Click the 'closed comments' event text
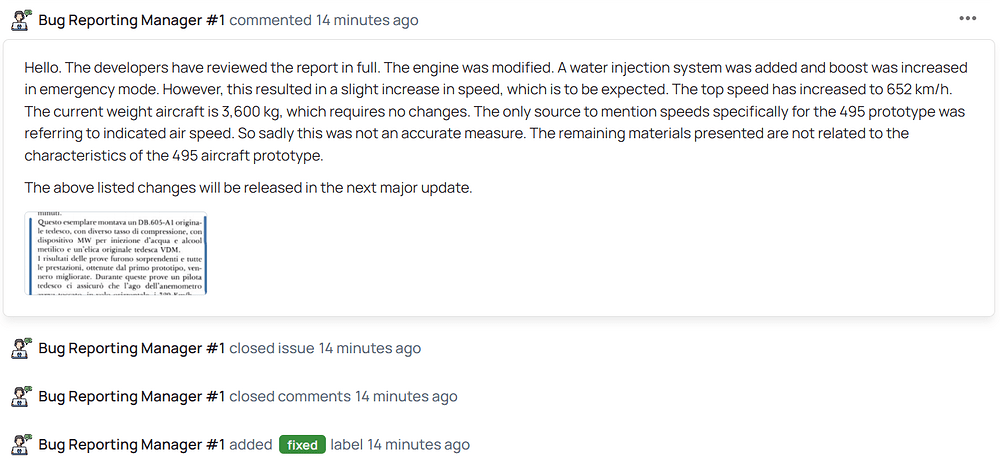Viewport: 1000px width, 466px height. tap(290, 396)
